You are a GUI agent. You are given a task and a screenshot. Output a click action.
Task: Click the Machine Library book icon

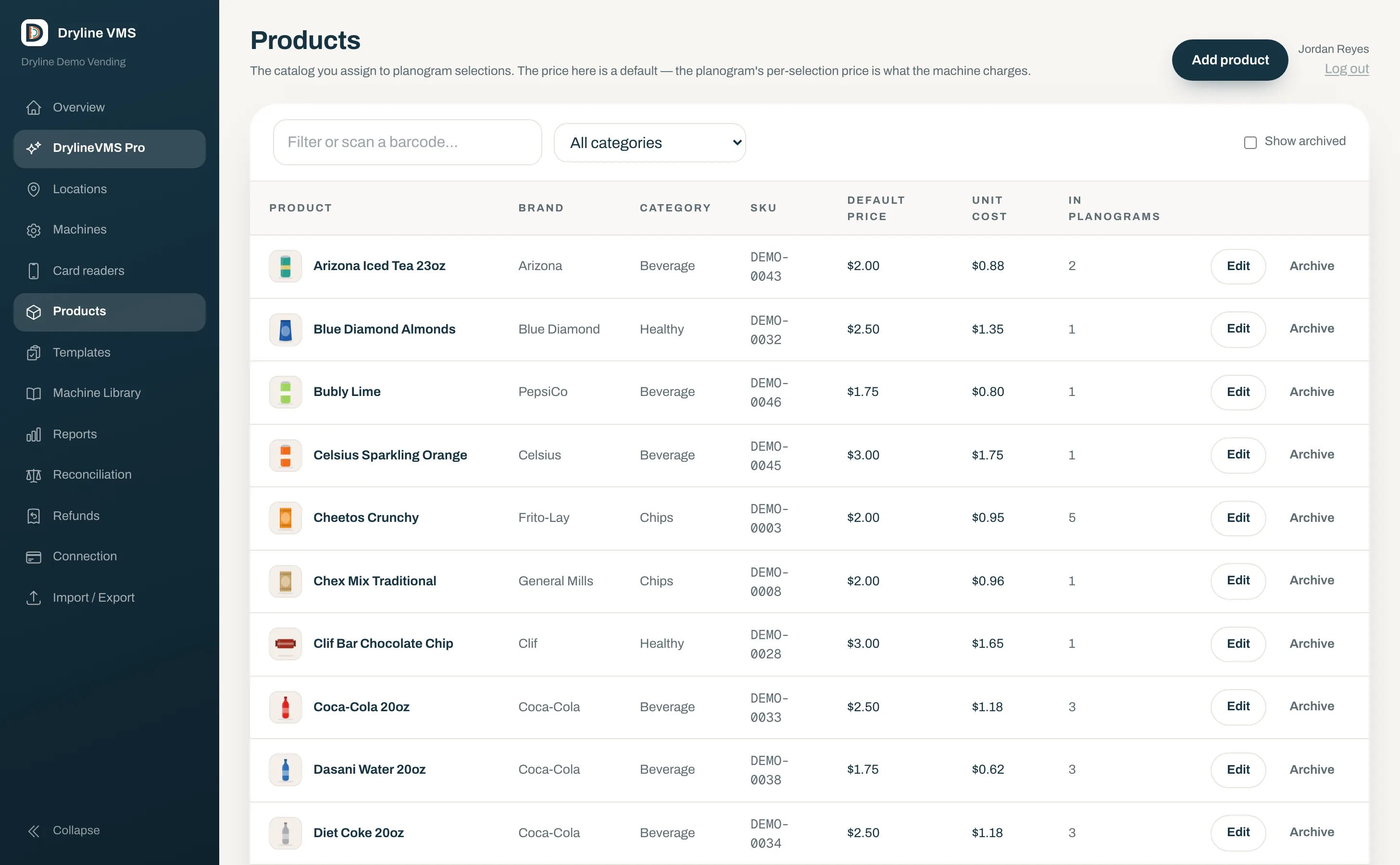pyautogui.click(x=34, y=393)
